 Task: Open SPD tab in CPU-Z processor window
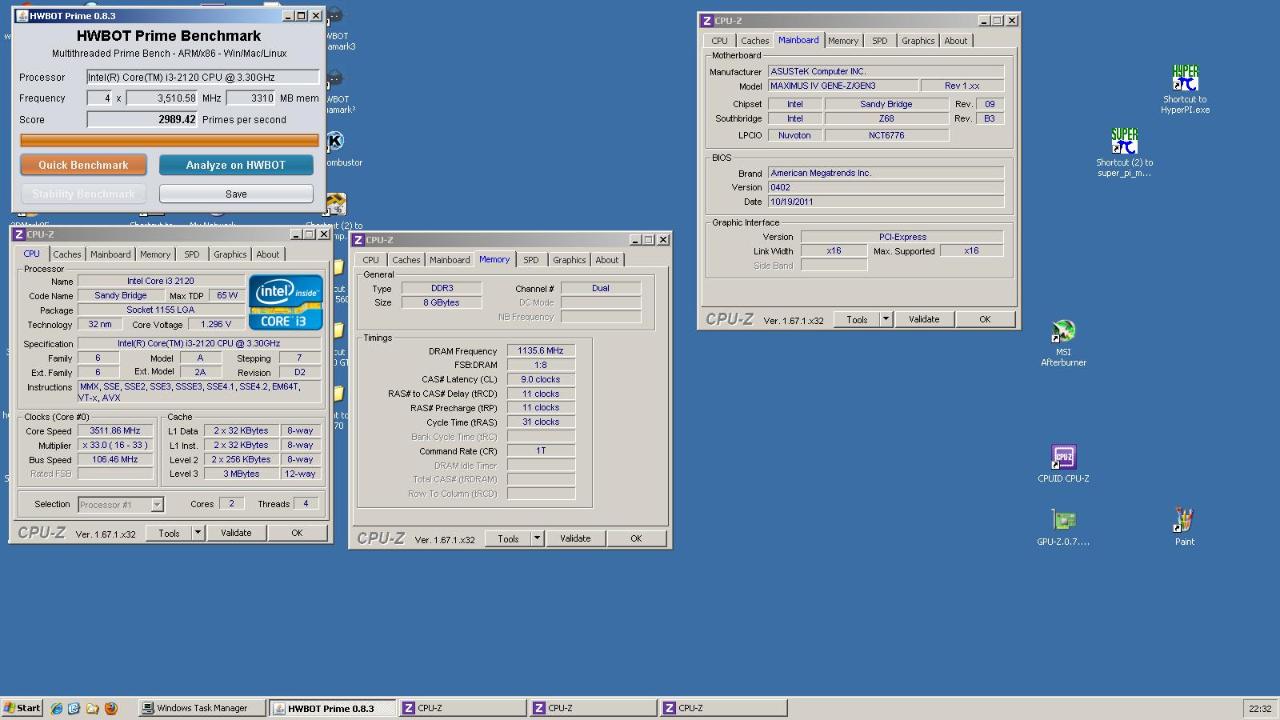[191, 254]
